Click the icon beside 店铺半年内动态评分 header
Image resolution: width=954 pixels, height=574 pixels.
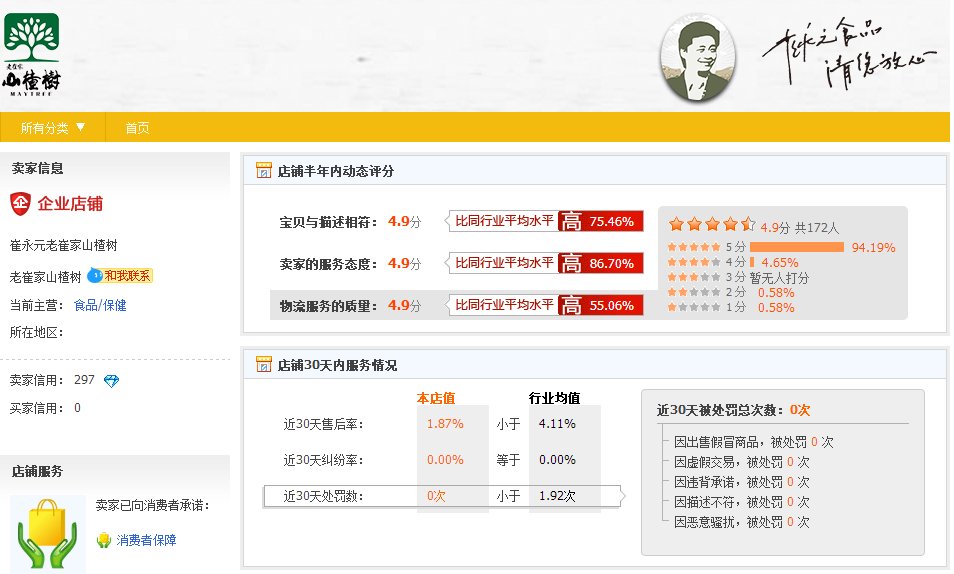[264, 171]
